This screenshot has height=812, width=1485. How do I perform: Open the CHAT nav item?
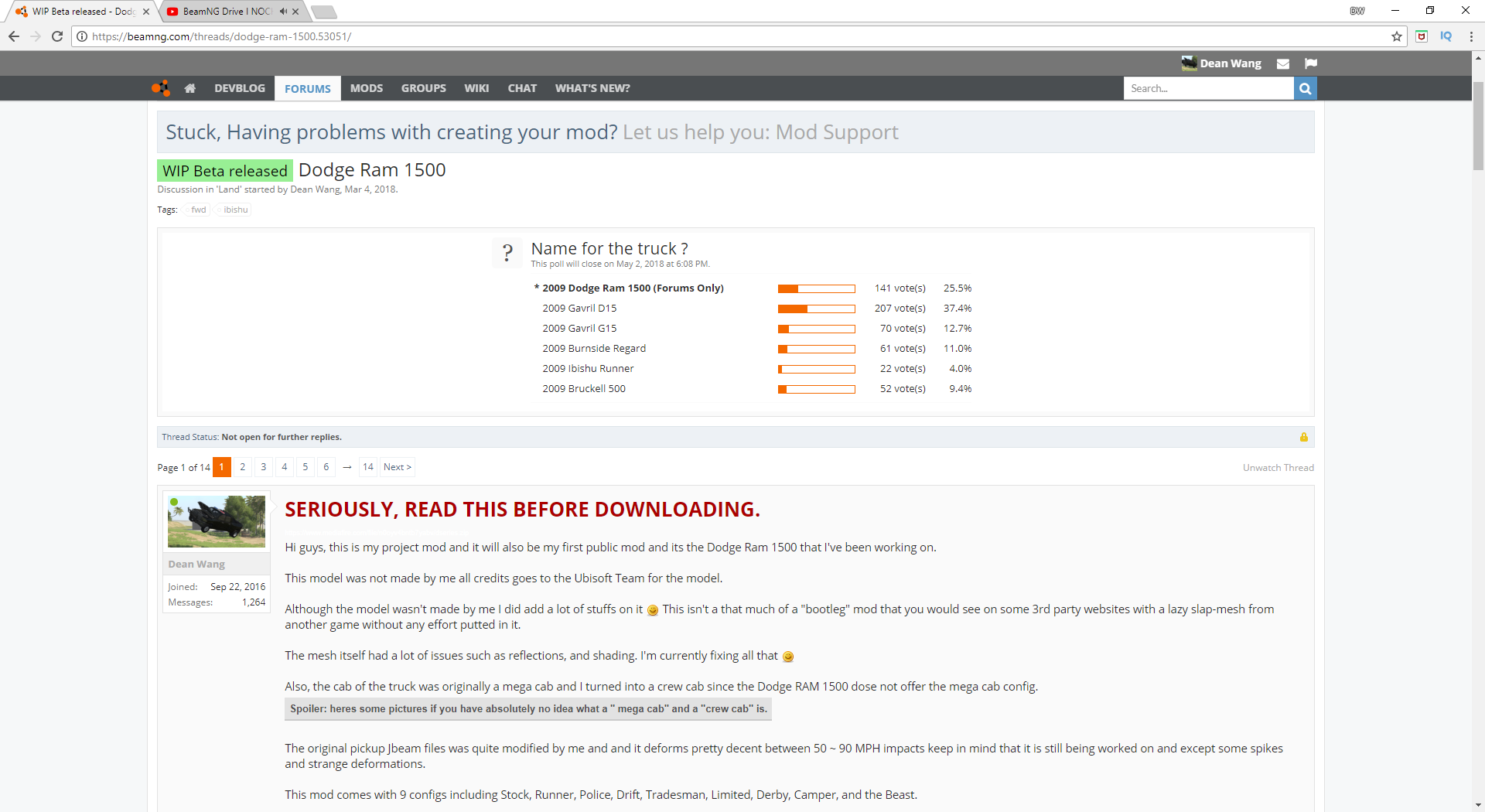[522, 88]
